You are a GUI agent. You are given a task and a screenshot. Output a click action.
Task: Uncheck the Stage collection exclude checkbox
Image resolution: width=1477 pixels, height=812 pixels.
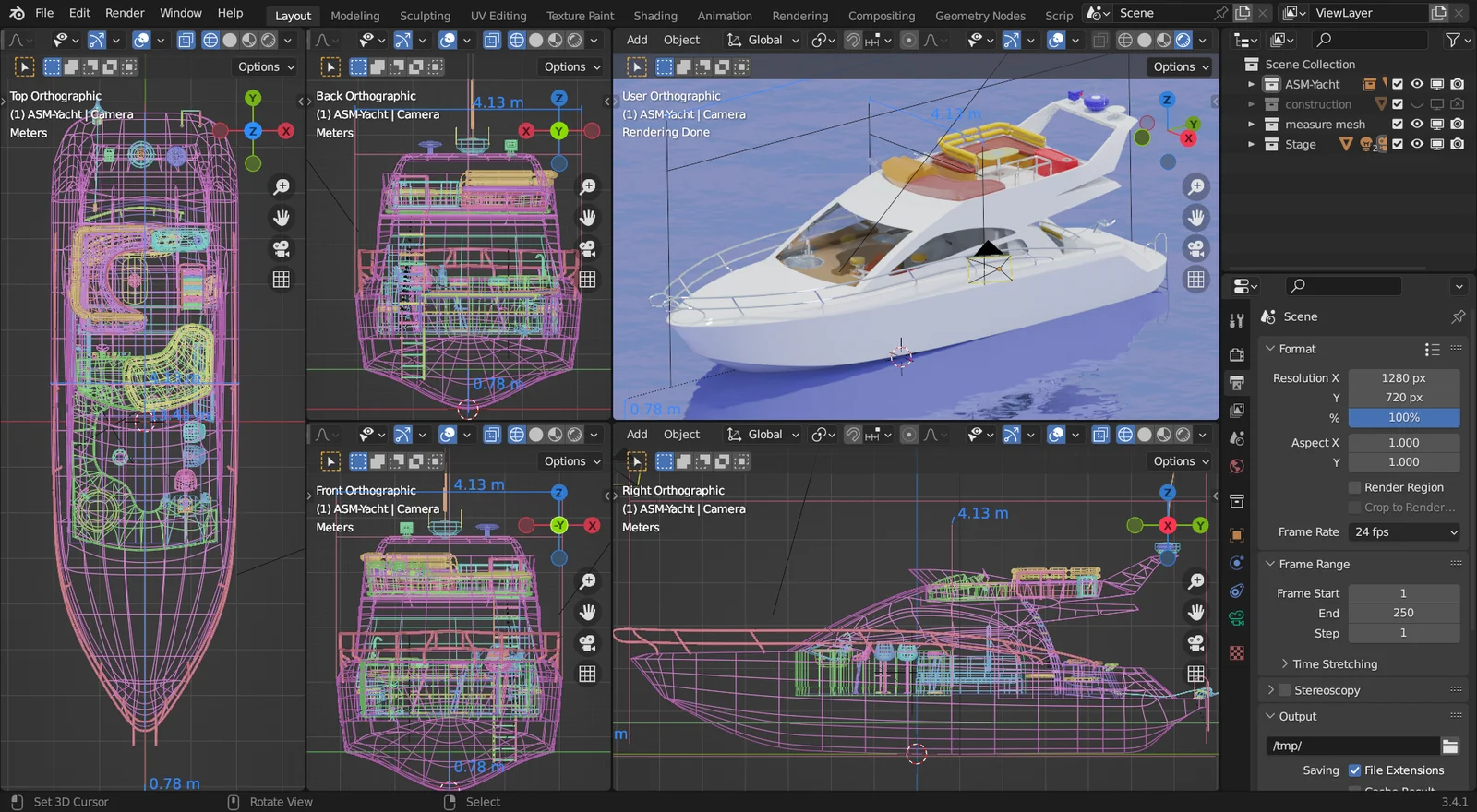click(1398, 144)
